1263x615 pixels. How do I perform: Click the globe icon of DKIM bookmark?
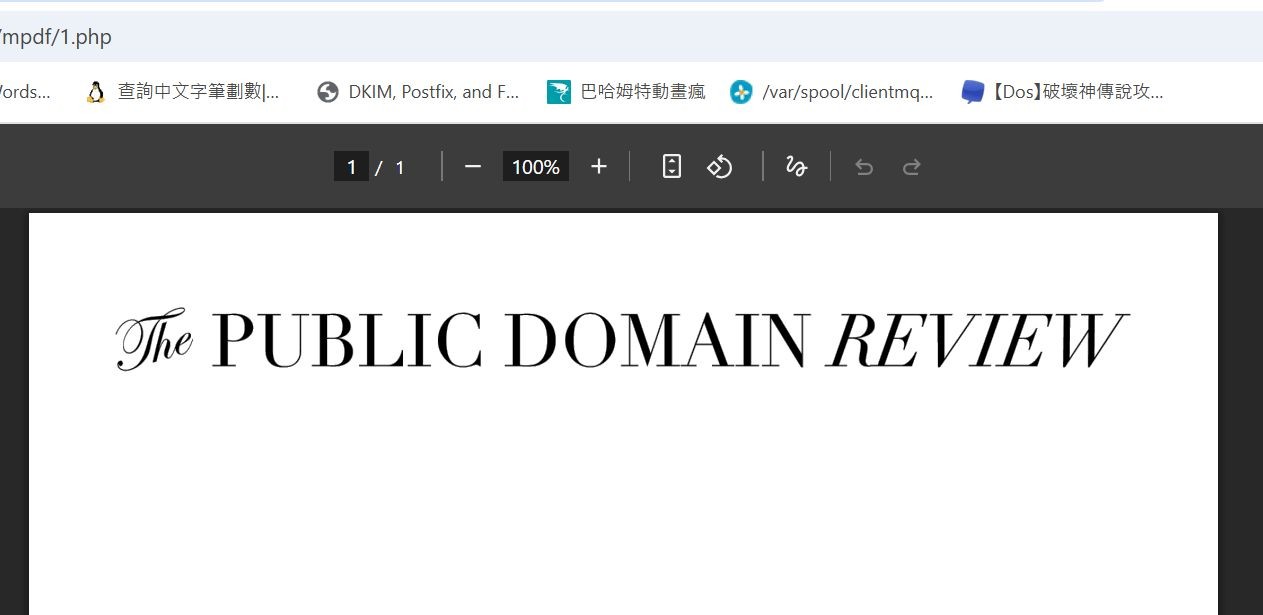328,92
